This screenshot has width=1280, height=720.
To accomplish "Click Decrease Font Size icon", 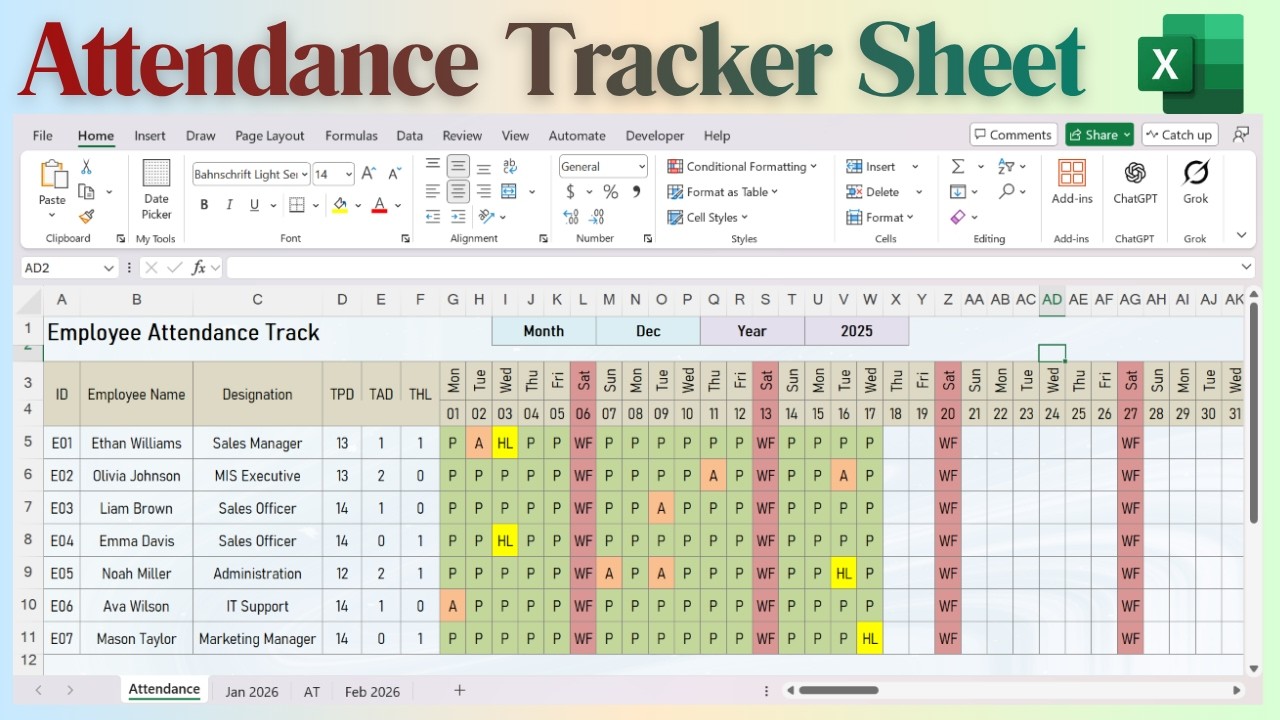I will (394, 174).
